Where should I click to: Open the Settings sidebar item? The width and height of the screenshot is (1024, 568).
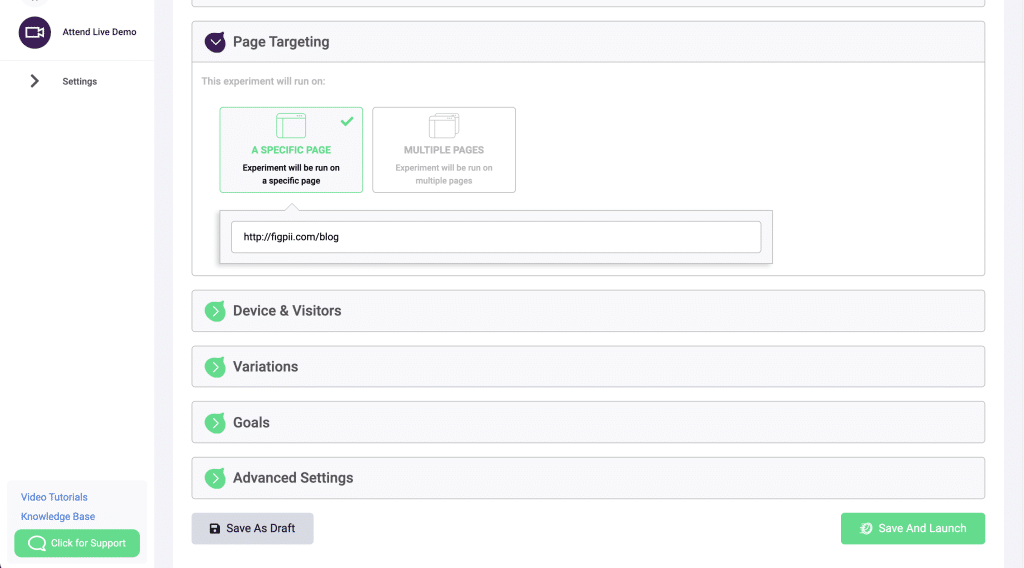pyautogui.click(x=80, y=81)
